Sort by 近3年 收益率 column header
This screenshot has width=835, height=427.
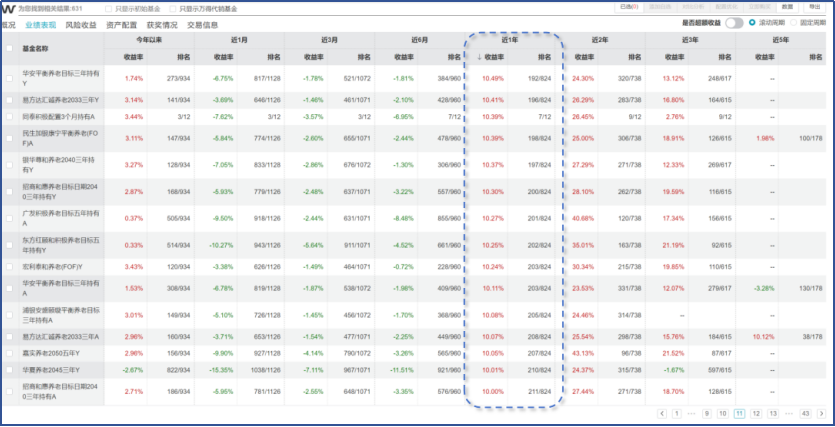tap(673, 57)
